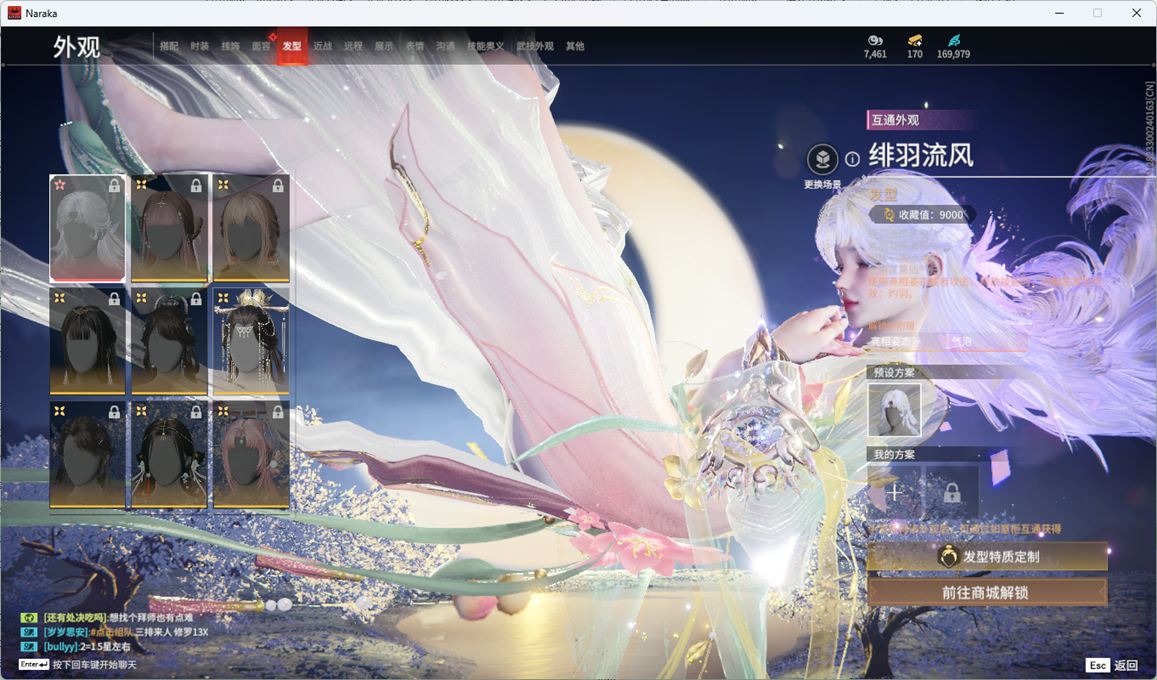Click the 预设方案 white hair preset thumbnail
1157x680 pixels.
(x=894, y=410)
